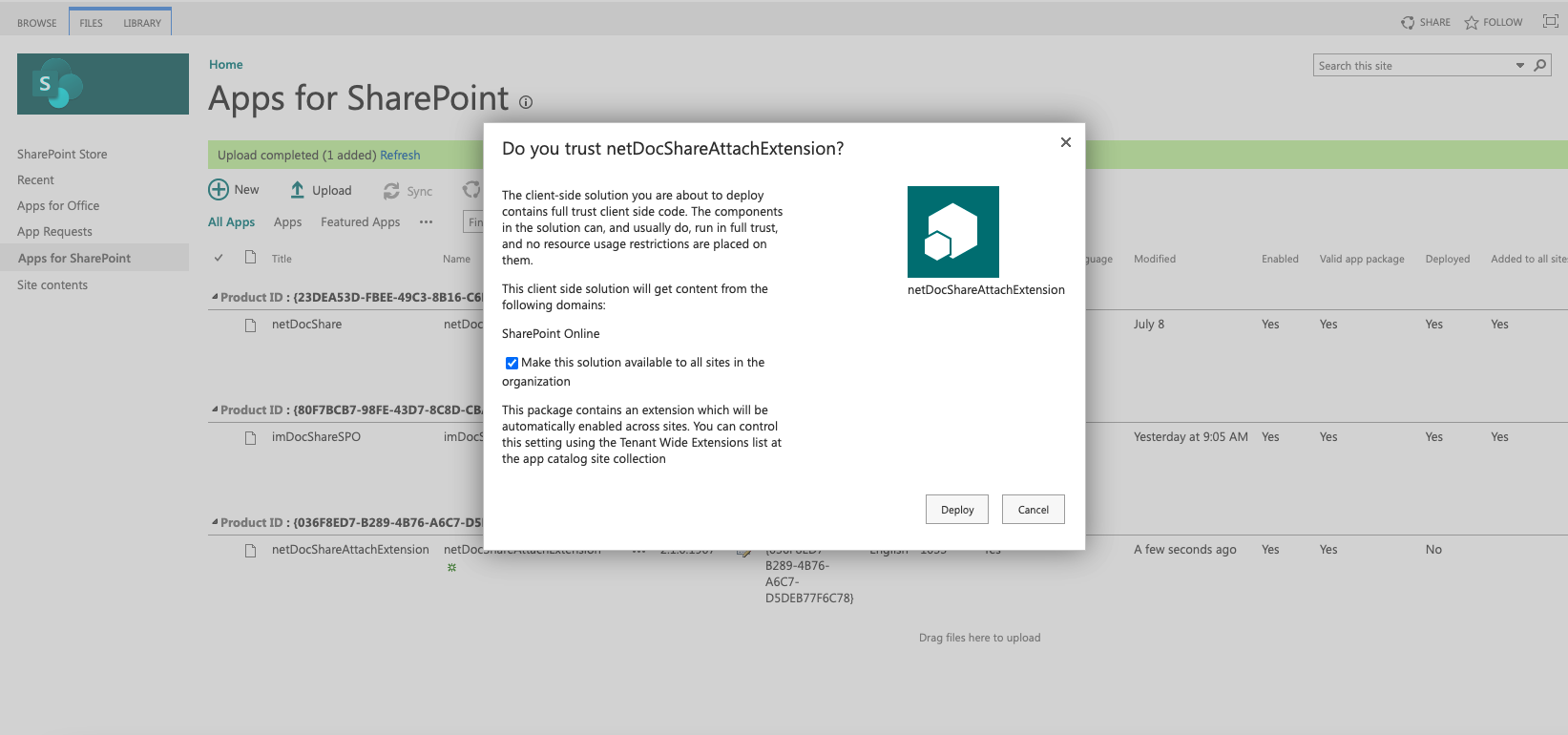The width and height of the screenshot is (1568, 735).
Task: Toggle the focus on content icon
Action: pos(1551,21)
